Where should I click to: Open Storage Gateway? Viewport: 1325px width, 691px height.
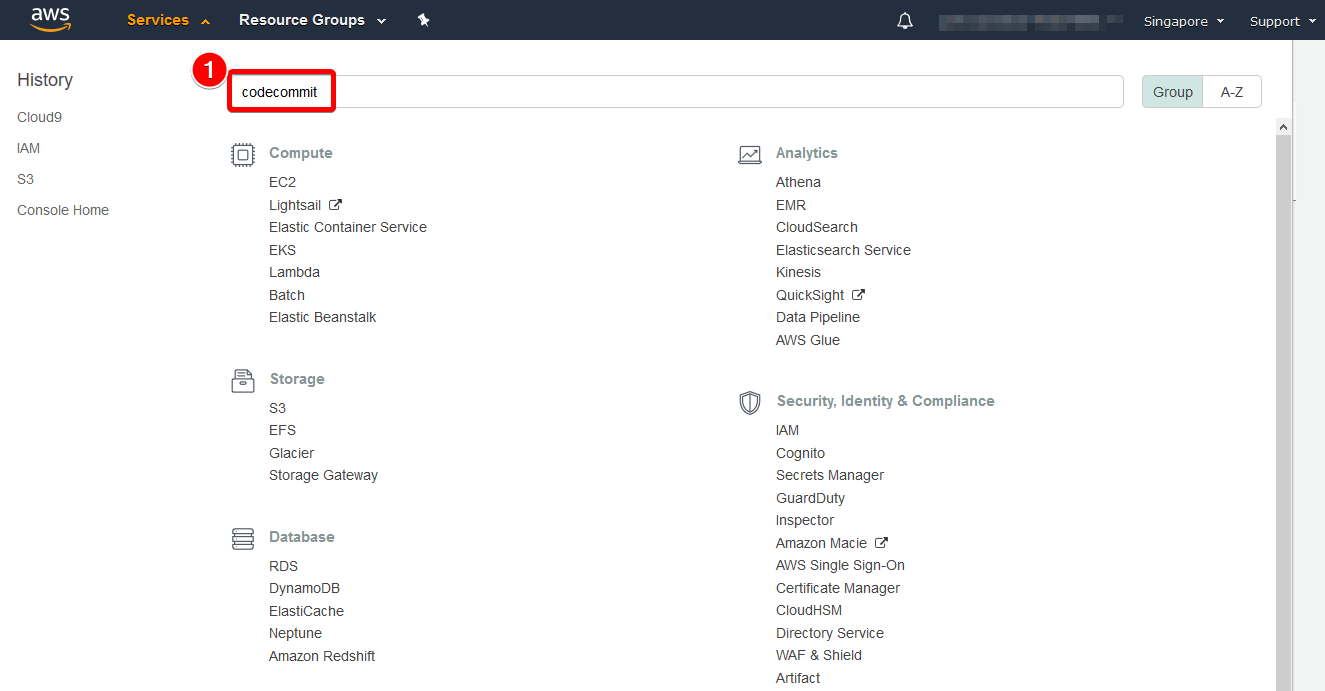pyautogui.click(x=323, y=475)
